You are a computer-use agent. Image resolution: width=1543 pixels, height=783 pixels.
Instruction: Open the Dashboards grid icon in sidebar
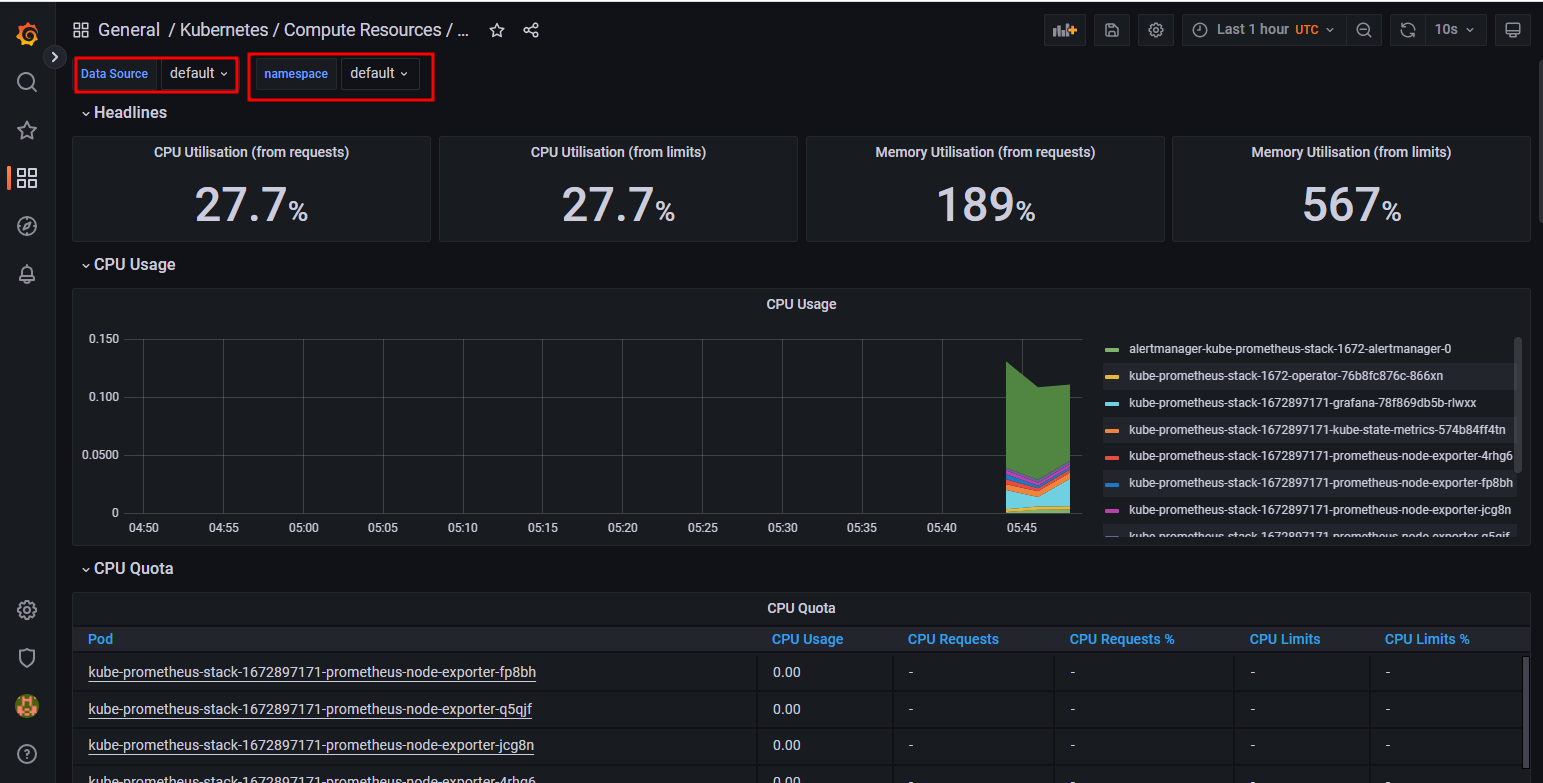pos(27,178)
